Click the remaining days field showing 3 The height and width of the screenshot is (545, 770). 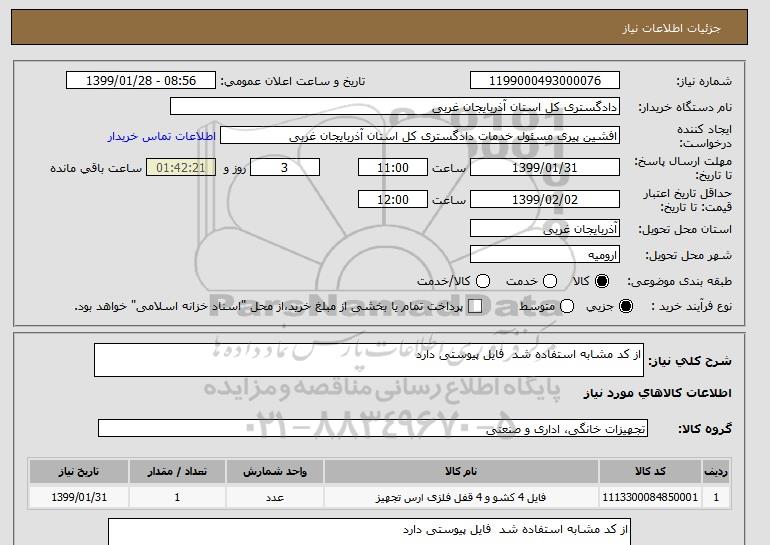click(285, 167)
